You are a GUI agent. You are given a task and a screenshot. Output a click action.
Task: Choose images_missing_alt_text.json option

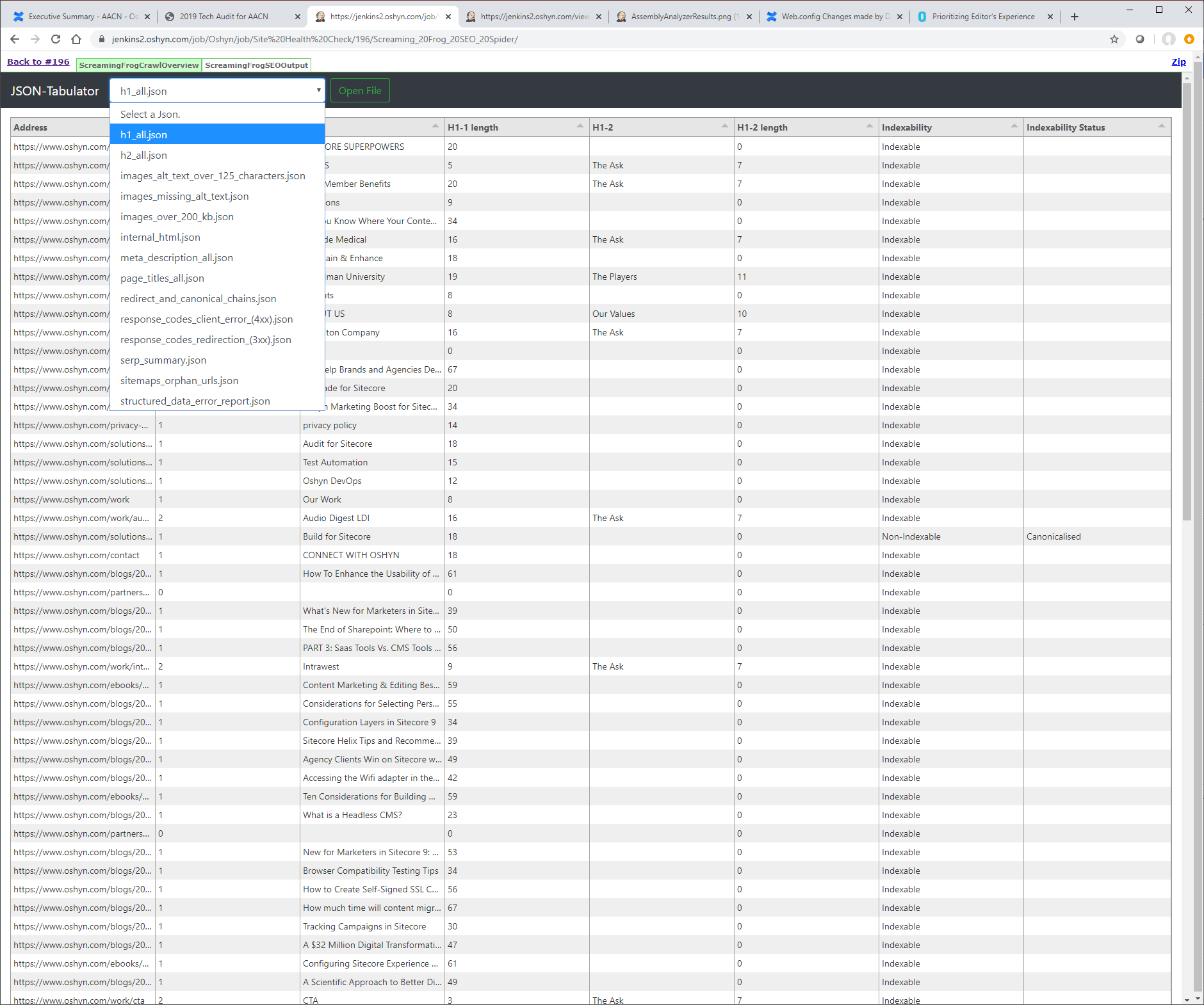(217, 196)
